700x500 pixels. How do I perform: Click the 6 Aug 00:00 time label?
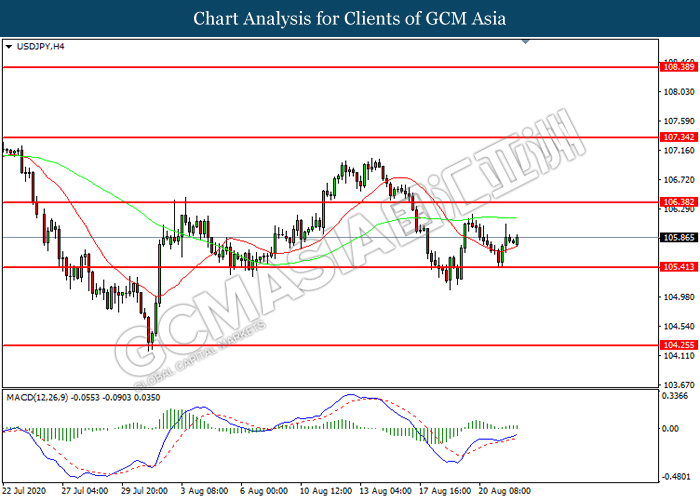[x=264, y=491]
